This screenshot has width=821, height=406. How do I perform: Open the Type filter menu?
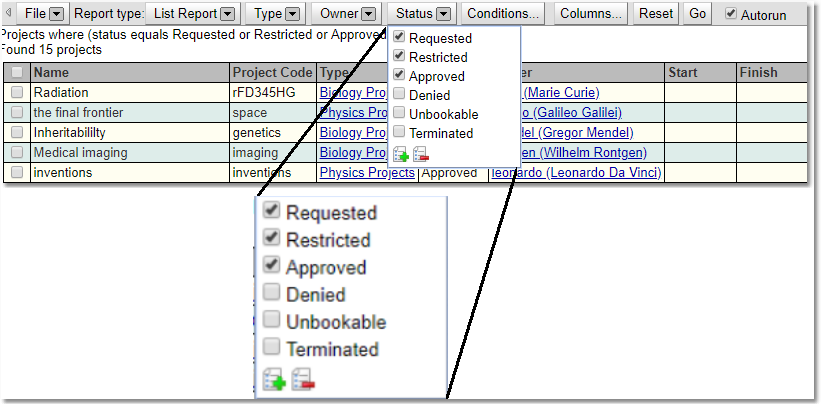[x=276, y=14]
